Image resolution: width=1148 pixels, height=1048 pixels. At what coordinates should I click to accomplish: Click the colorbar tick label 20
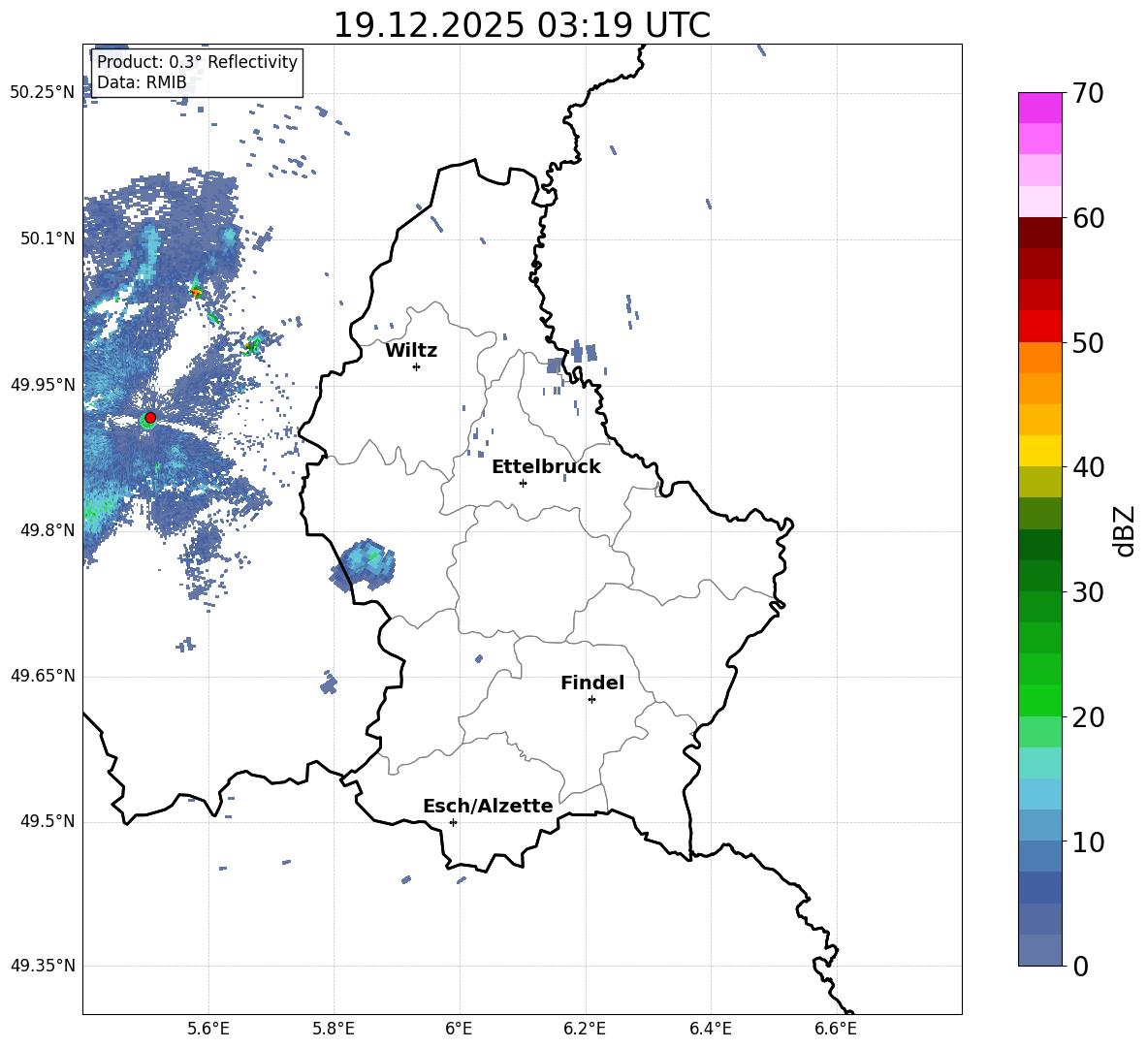[x=1088, y=716]
